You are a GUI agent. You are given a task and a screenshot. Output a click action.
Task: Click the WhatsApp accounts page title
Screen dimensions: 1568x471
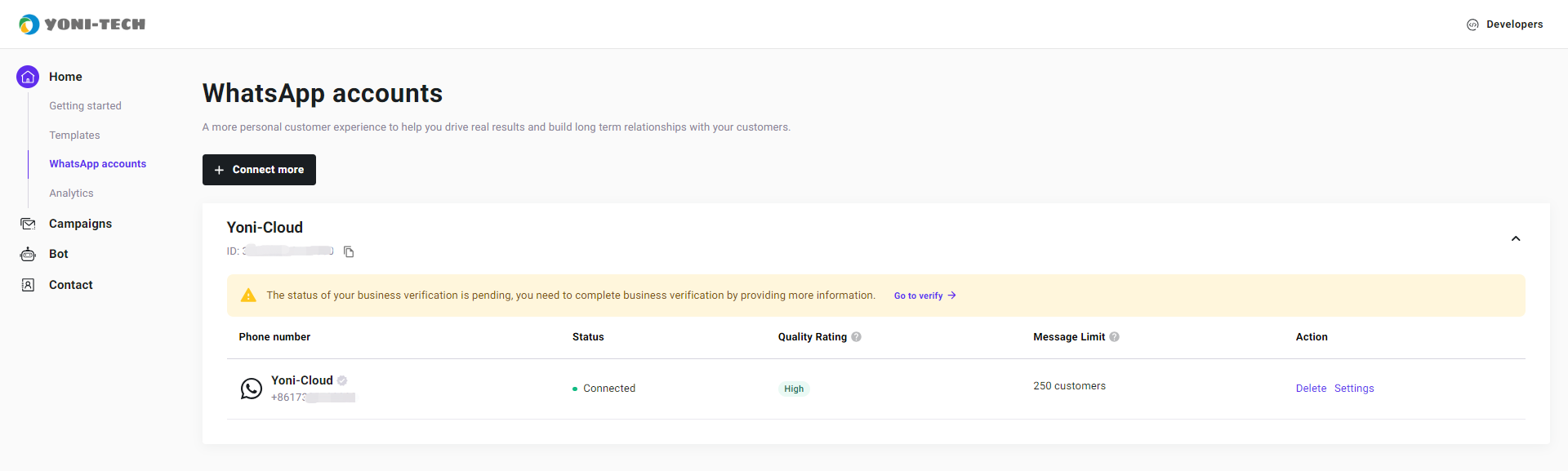click(323, 93)
